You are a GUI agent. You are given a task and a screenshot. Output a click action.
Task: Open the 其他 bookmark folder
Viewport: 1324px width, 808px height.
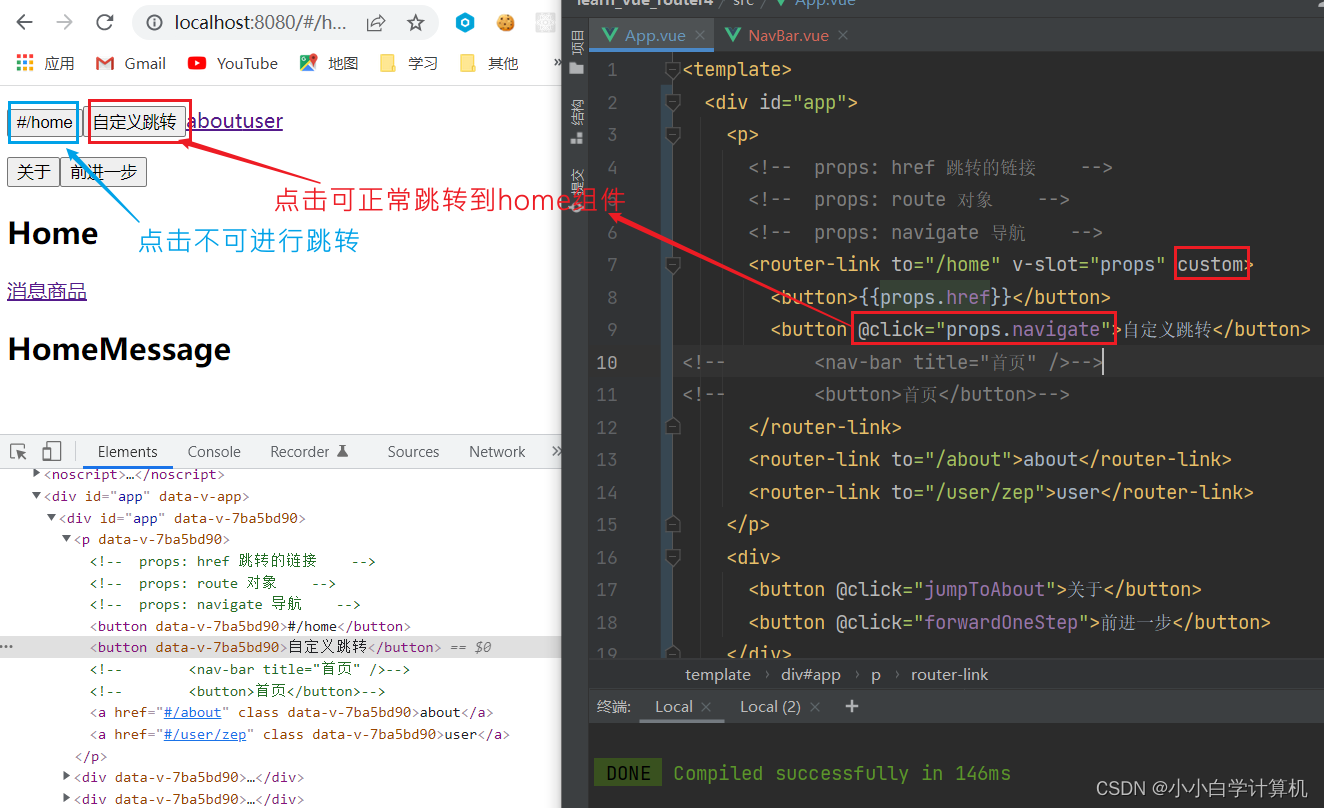click(489, 63)
